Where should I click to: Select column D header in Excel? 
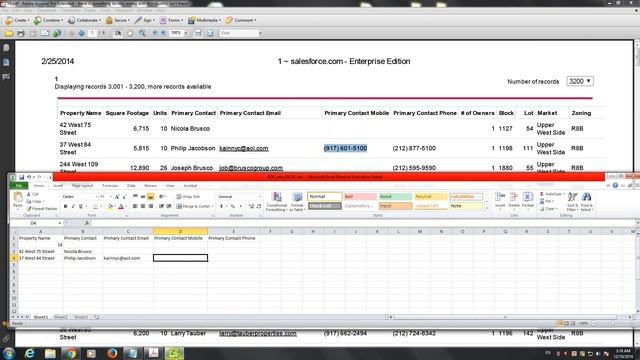click(x=180, y=231)
